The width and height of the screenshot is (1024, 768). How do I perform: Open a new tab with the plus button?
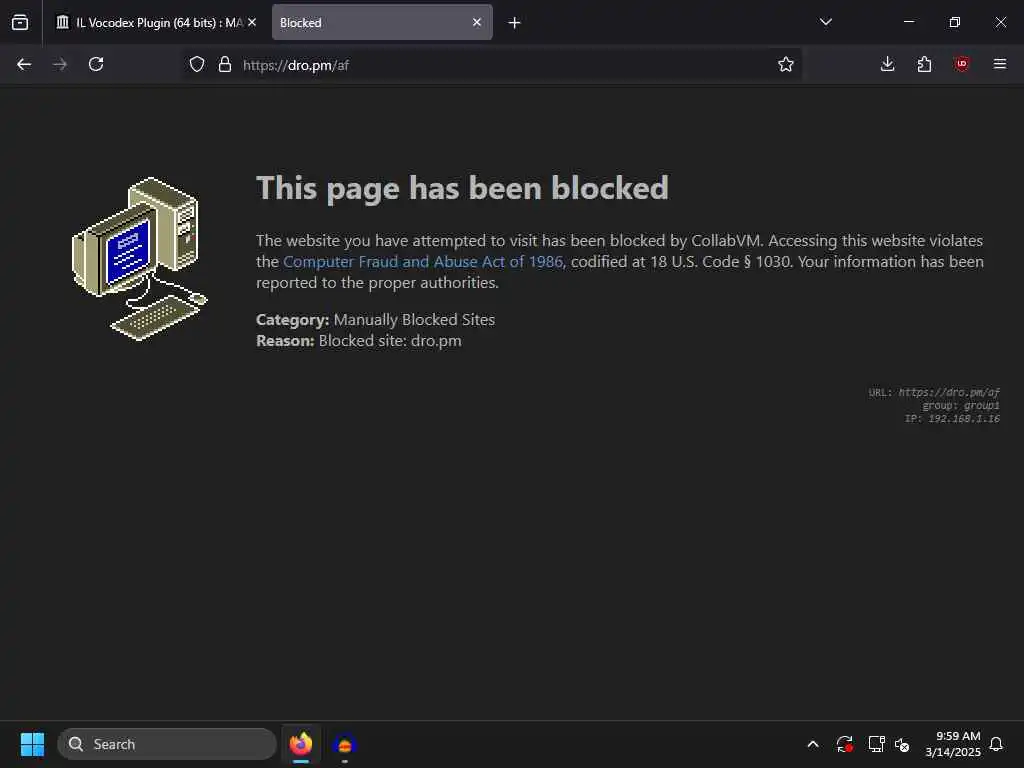515,23
